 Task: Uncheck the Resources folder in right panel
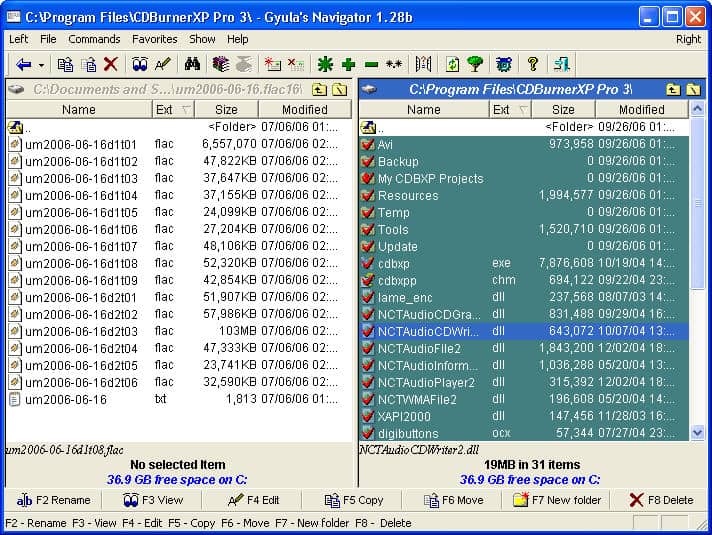click(x=368, y=196)
